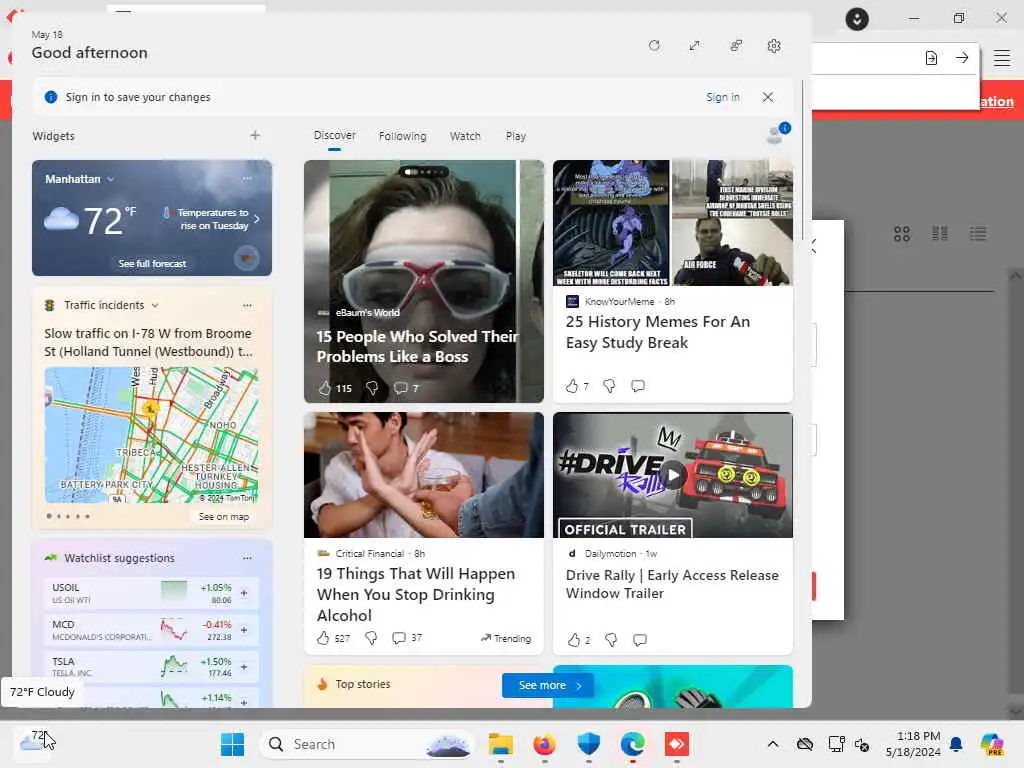Like the 15 People Who Solved article
Screen dimensions: 1024x768
[x=325, y=388]
